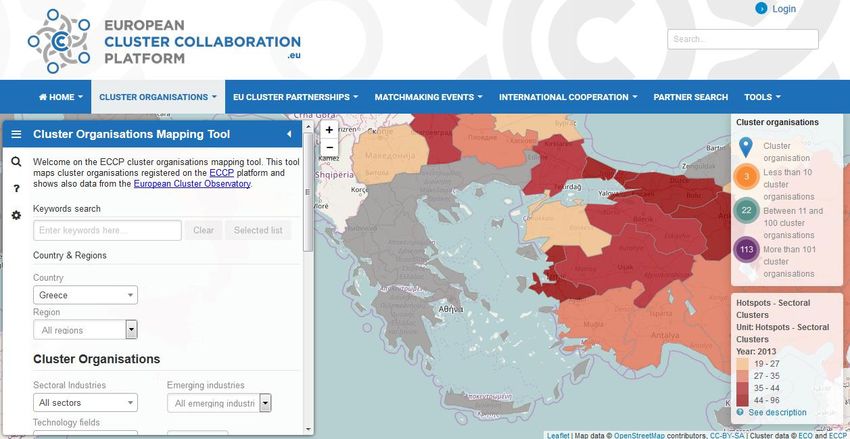Expand the INTERNATIONAL COOPERATION menu
Image resolution: width=850 pixels, height=439 pixels.
point(568,97)
